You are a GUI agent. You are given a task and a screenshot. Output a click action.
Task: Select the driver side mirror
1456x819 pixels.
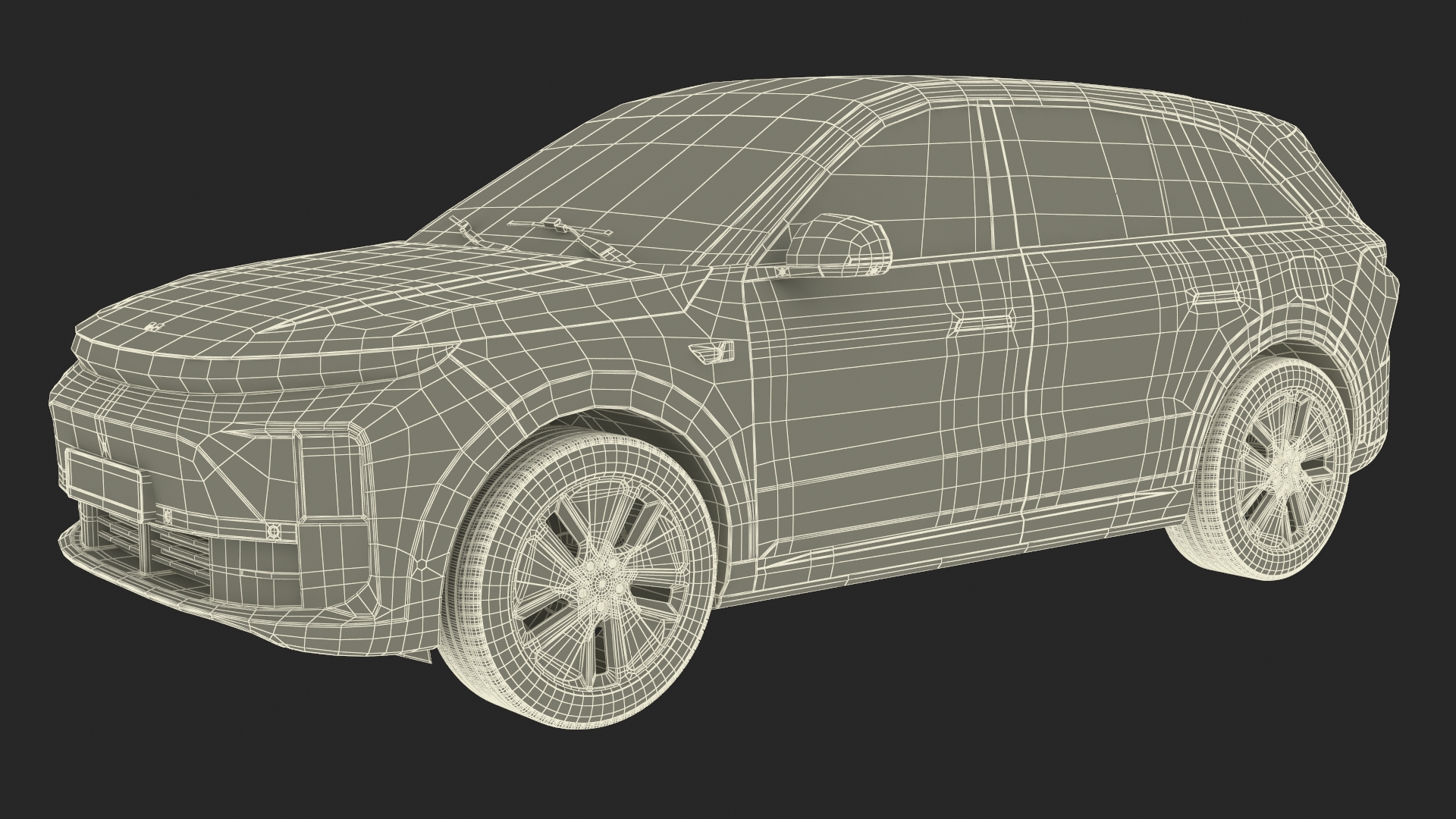(838, 246)
